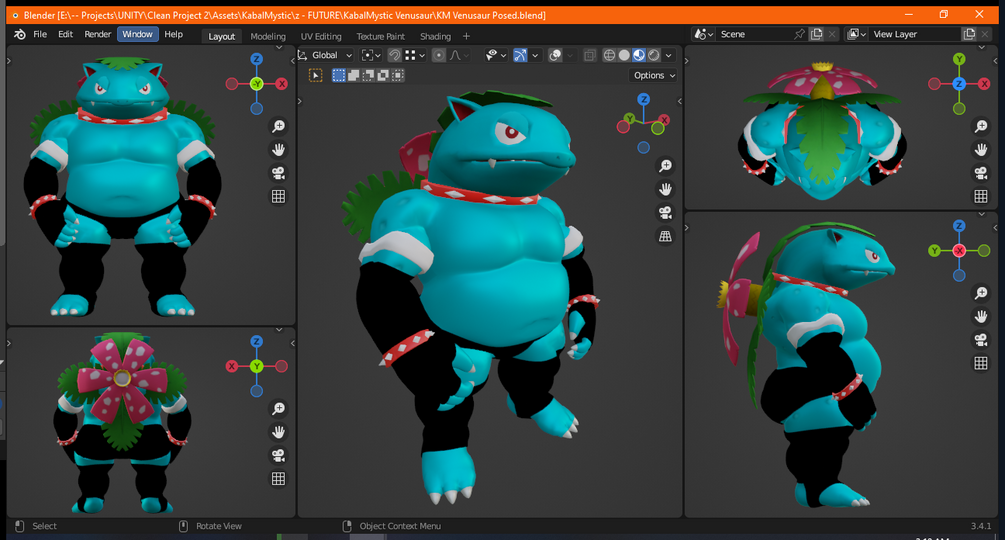
Task: Click zoom icon in top-left front viewport
Action: tap(278, 126)
